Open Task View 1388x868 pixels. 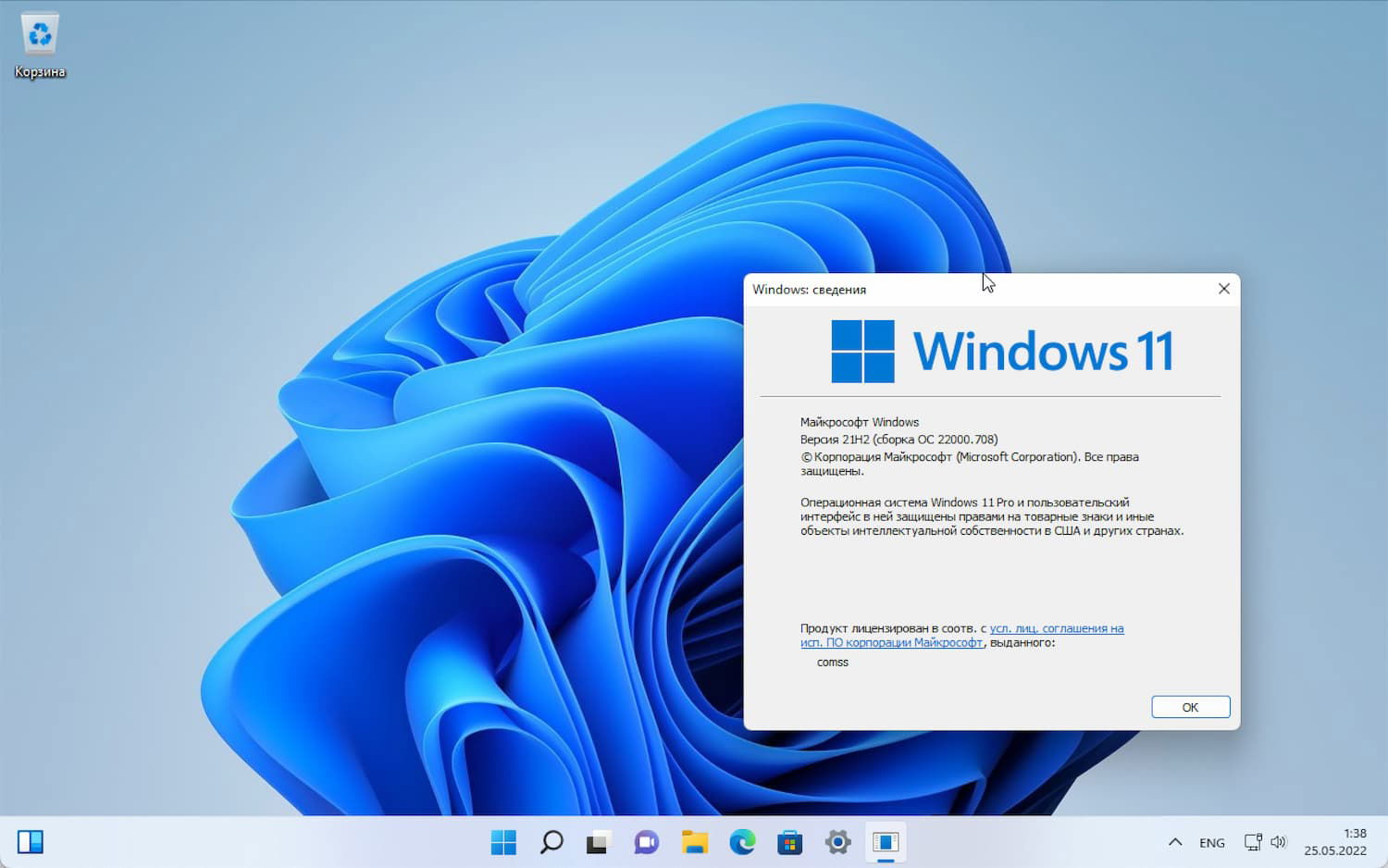point(599,842)
